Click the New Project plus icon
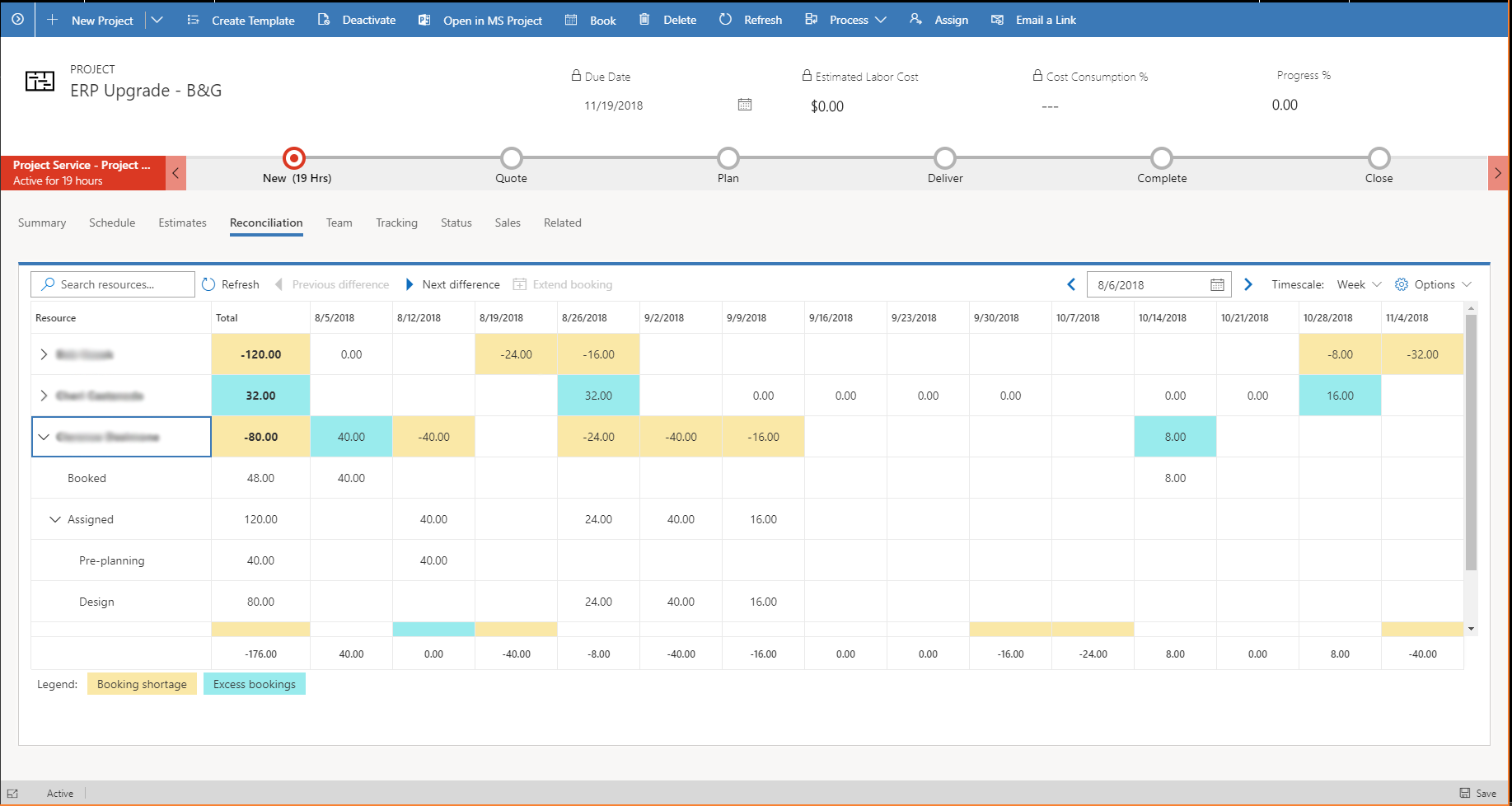Image resolution: width=1512 pixels, height=806 pixels. pos(52,20)
